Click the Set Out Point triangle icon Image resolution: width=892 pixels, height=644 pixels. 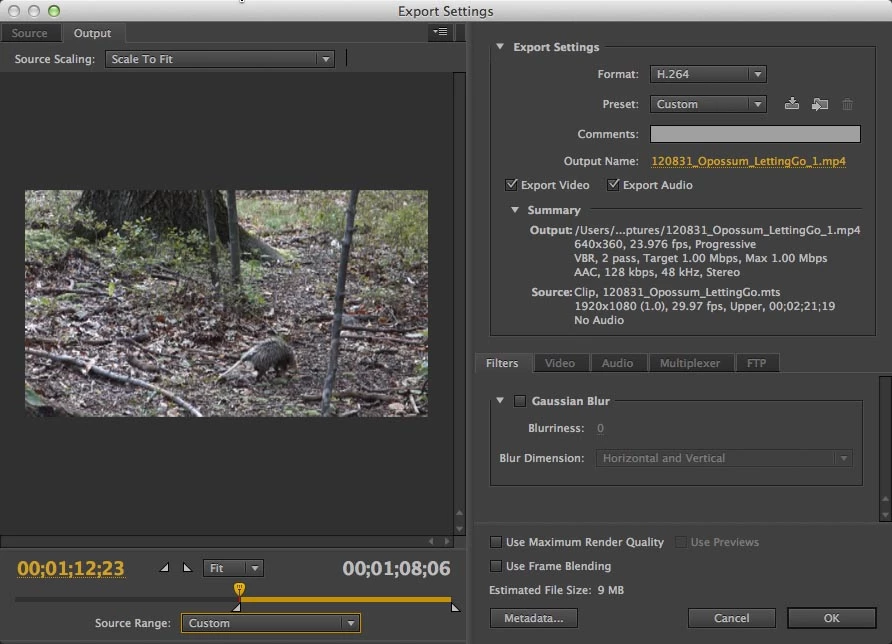tap(187, 567)
